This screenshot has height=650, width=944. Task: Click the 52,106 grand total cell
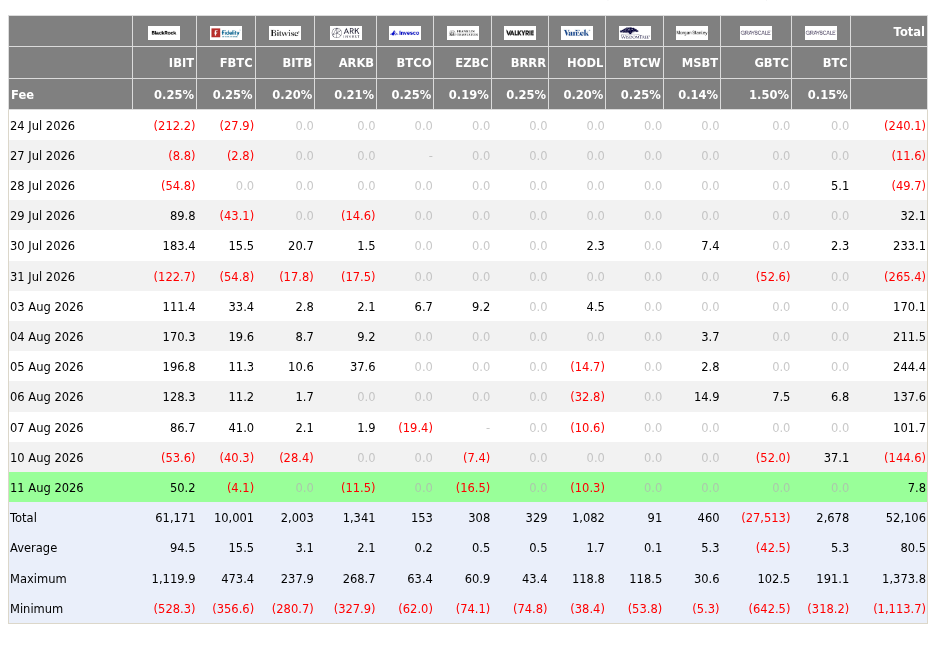tap(905, 518)
